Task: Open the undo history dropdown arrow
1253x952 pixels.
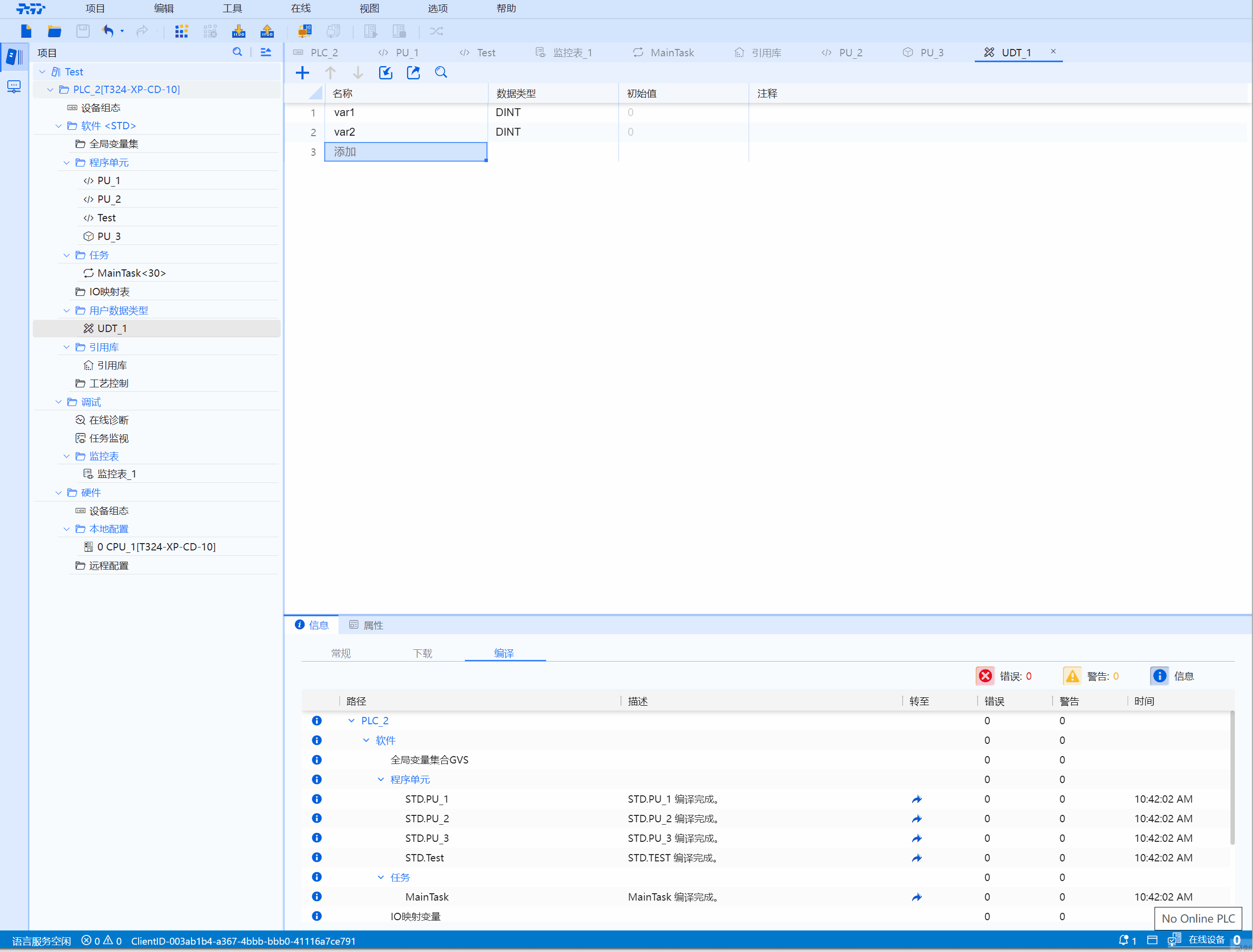Action: click(x=122, y=31)
